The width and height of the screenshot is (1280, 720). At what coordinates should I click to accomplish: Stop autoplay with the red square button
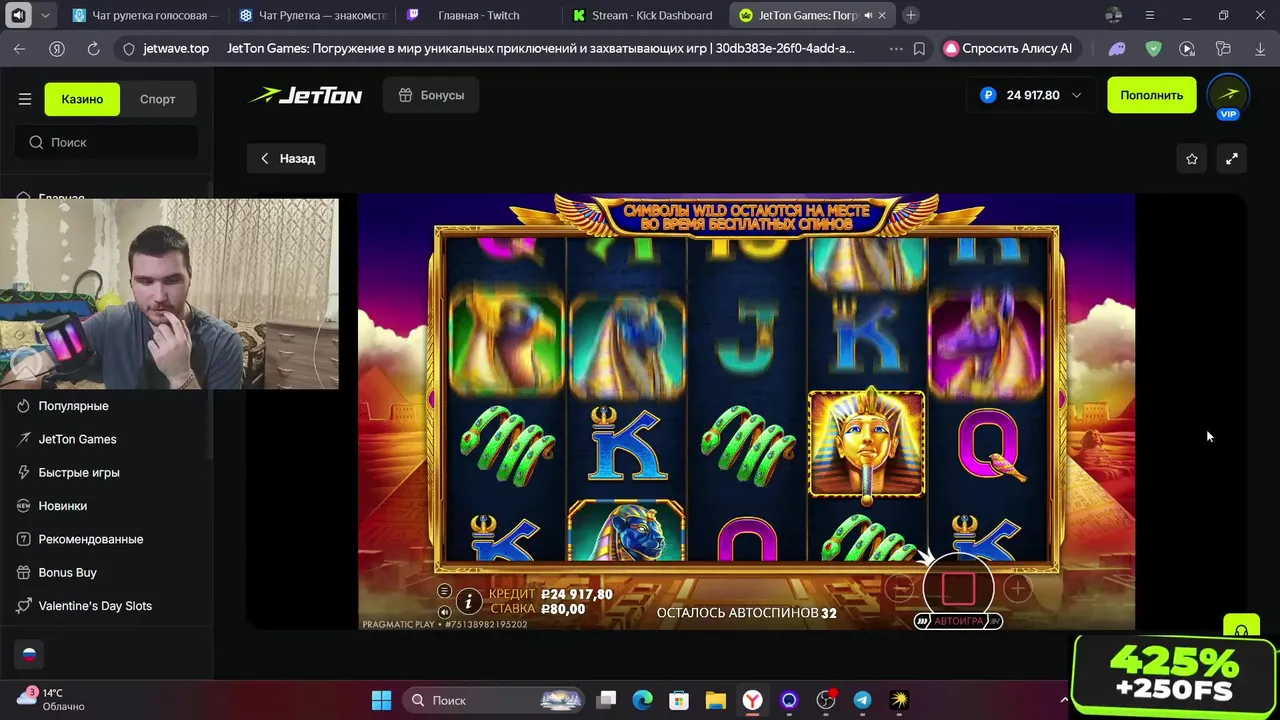pyautogui.click(x=958, y=589)
